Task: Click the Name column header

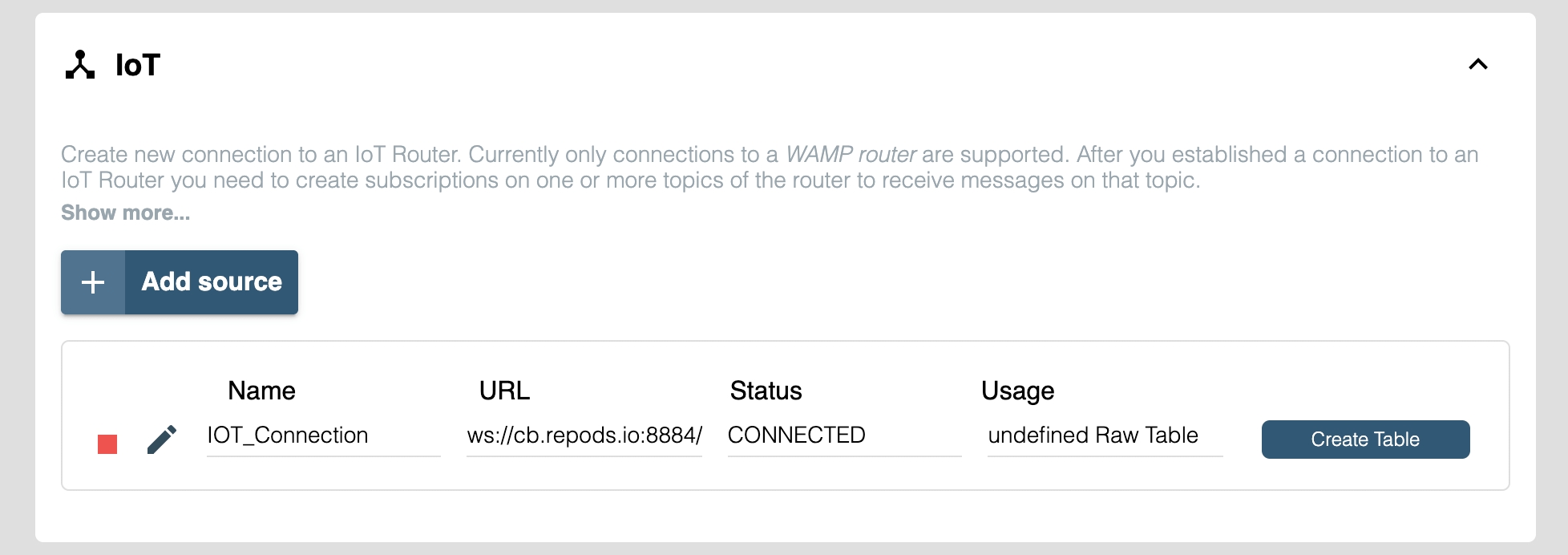Action: (x=261, y=391)
